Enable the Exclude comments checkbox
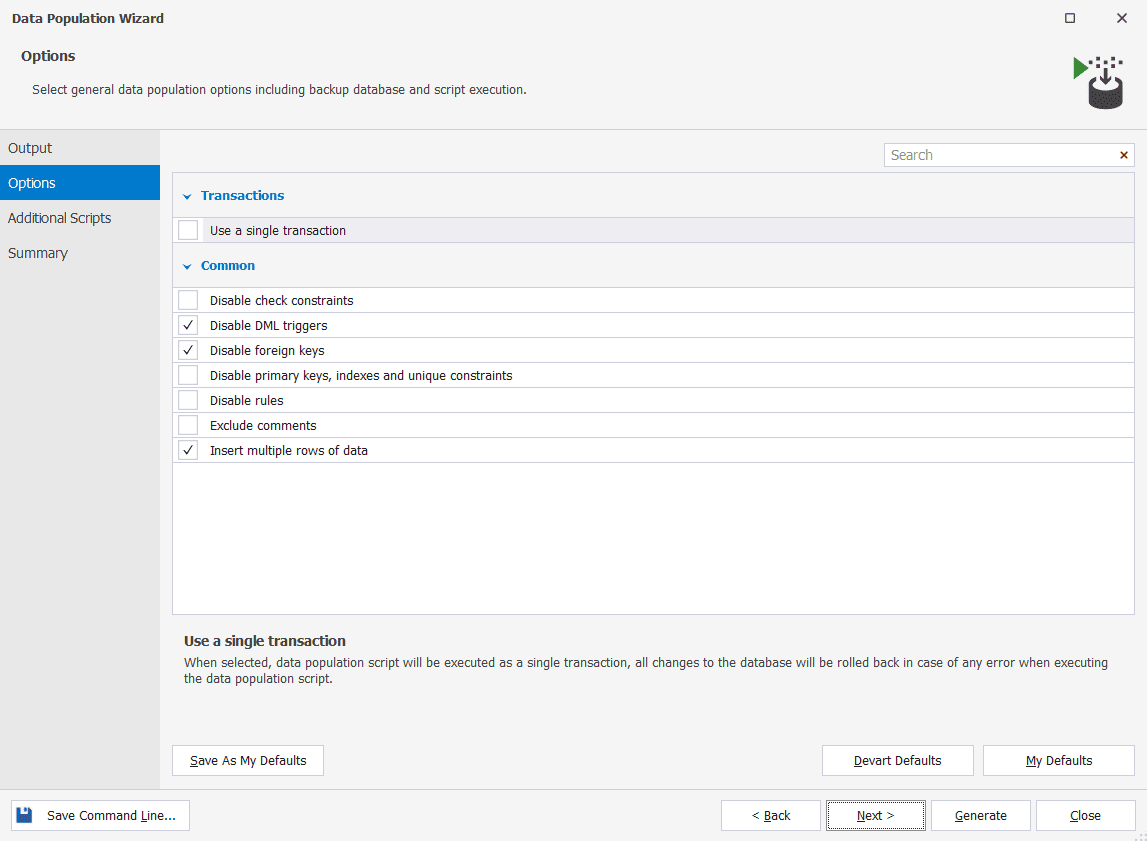Image resolution: width=1147 pixels, height=841 pixels. [x=188, y=425]
